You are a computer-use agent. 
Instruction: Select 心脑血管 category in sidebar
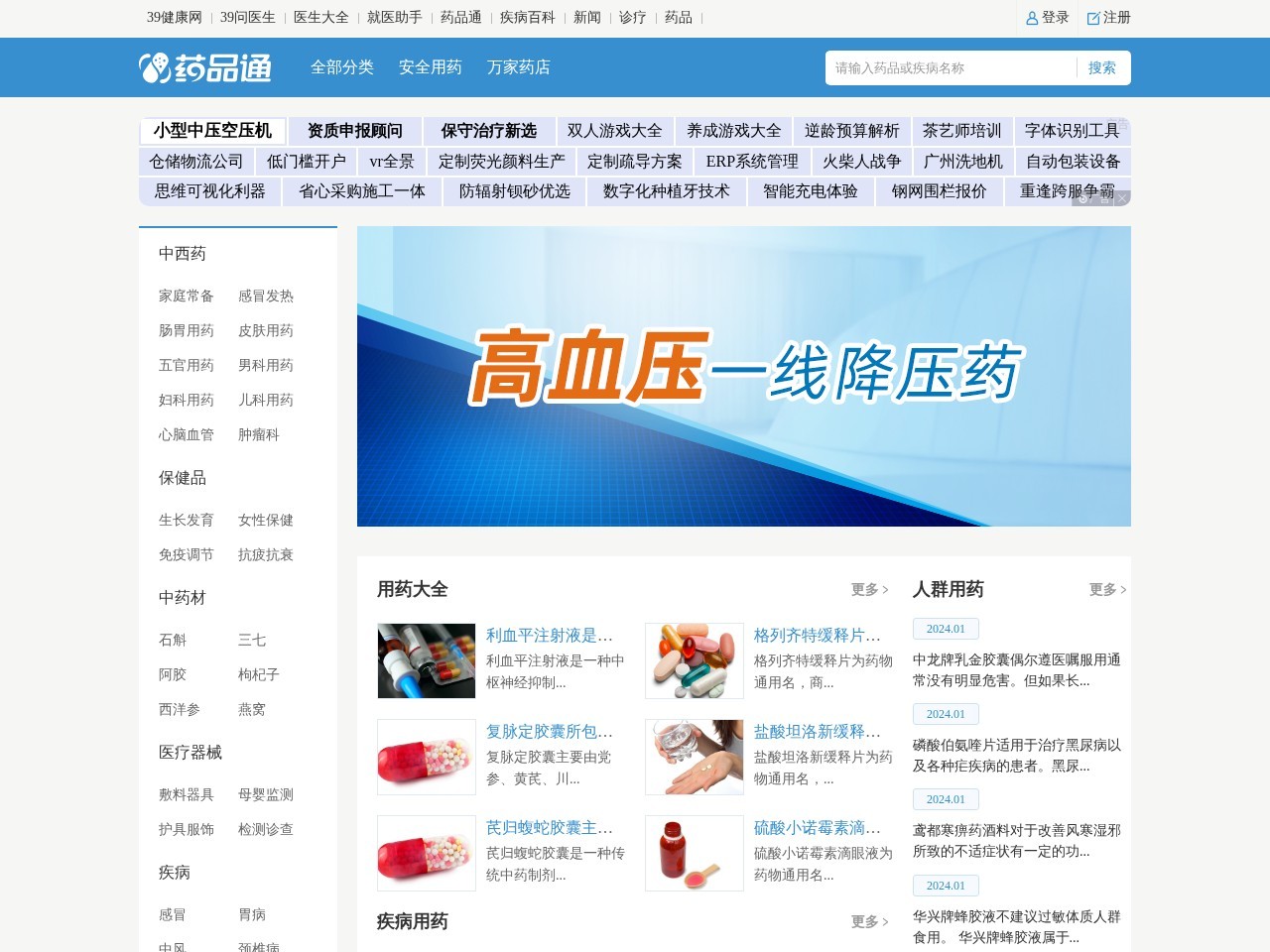pos(187,434)
